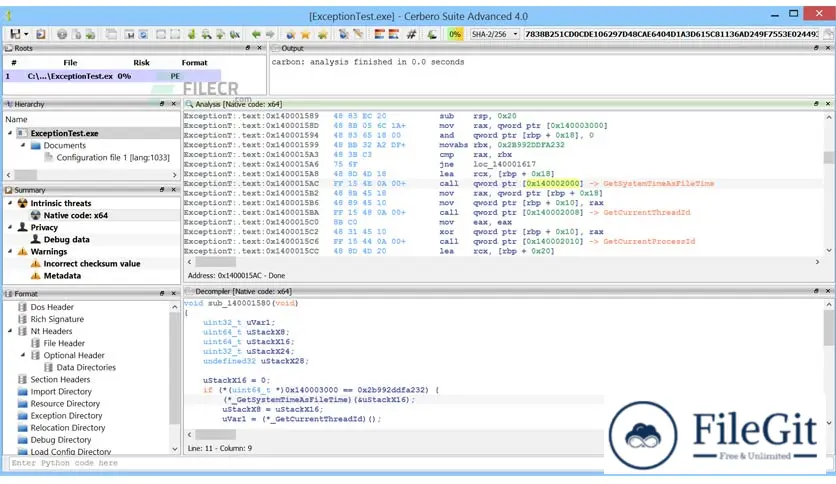Image resolution: width=836 pixels, height=484 pixels.
Task: Click the GetSystemTimeAsFileTime call reference
Action: (x=658, y=183)
